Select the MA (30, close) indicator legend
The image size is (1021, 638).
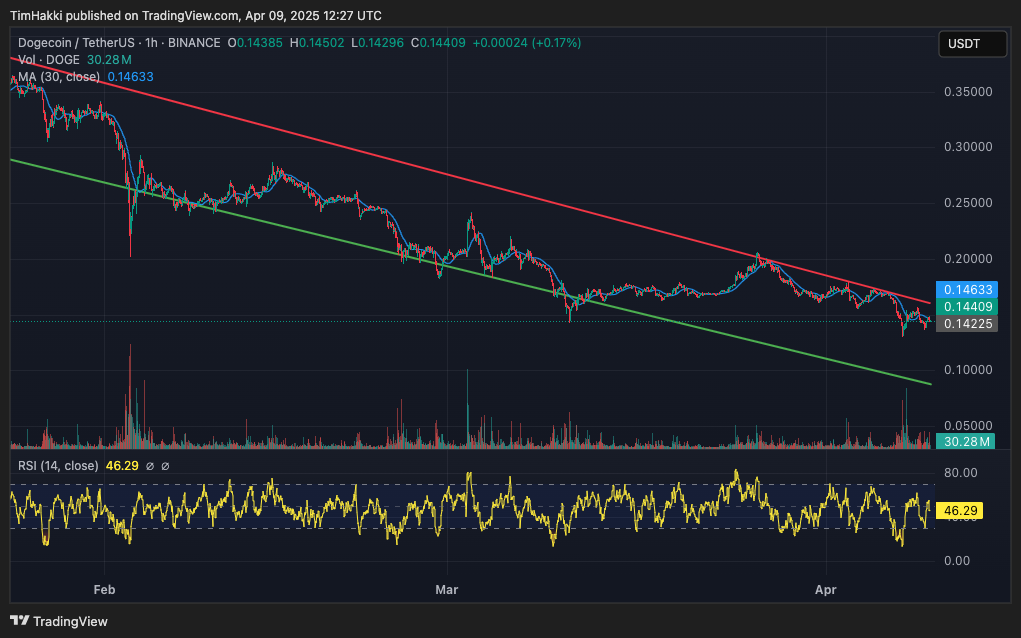point(59,77)
